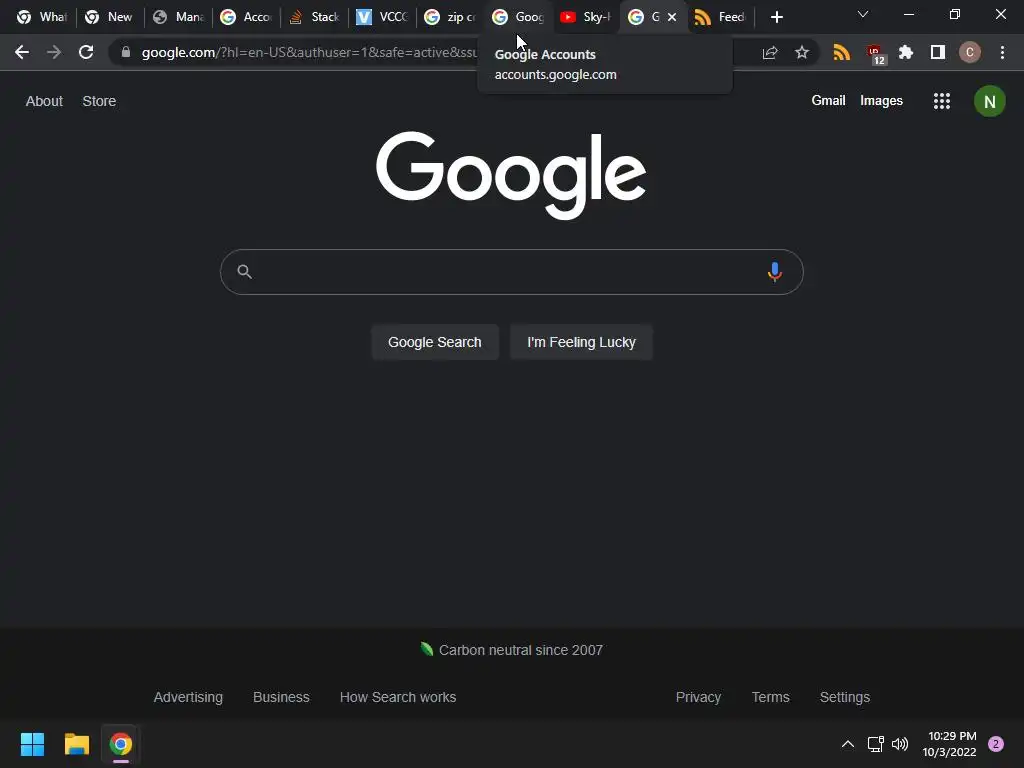Reload the current page

[86, 52]
